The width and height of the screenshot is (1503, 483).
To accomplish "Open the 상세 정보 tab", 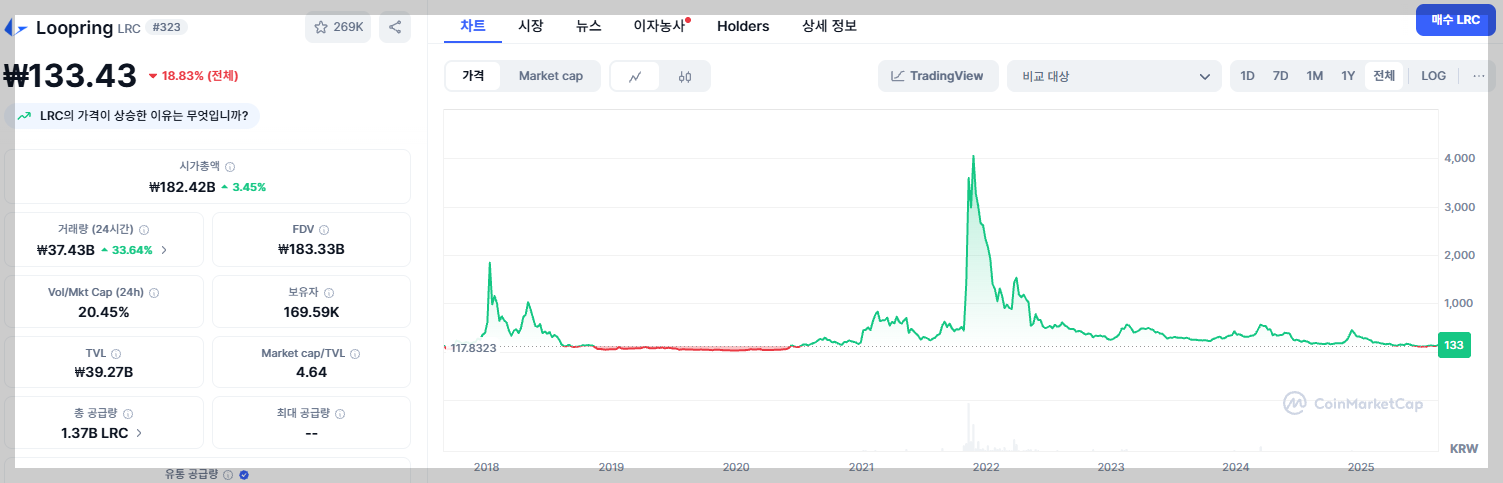I will point(829,26).
